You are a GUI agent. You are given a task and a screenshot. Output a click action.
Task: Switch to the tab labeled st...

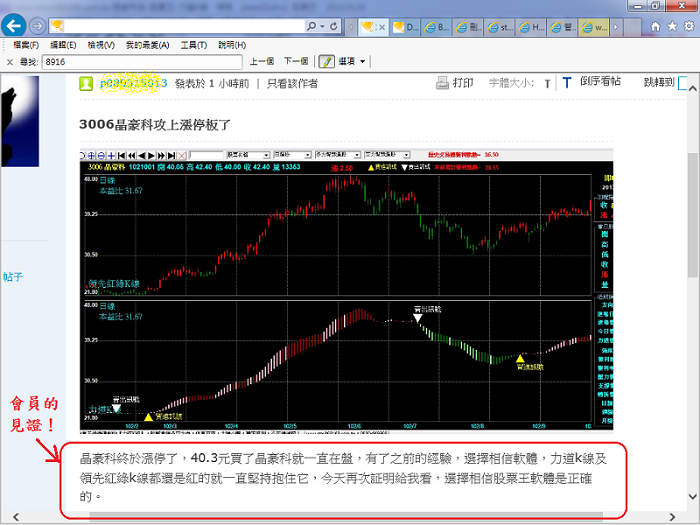click(500, 27)
